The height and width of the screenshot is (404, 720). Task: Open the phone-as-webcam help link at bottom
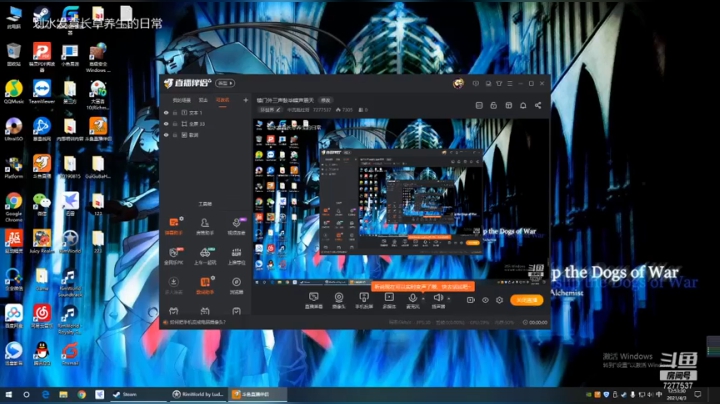198,322
